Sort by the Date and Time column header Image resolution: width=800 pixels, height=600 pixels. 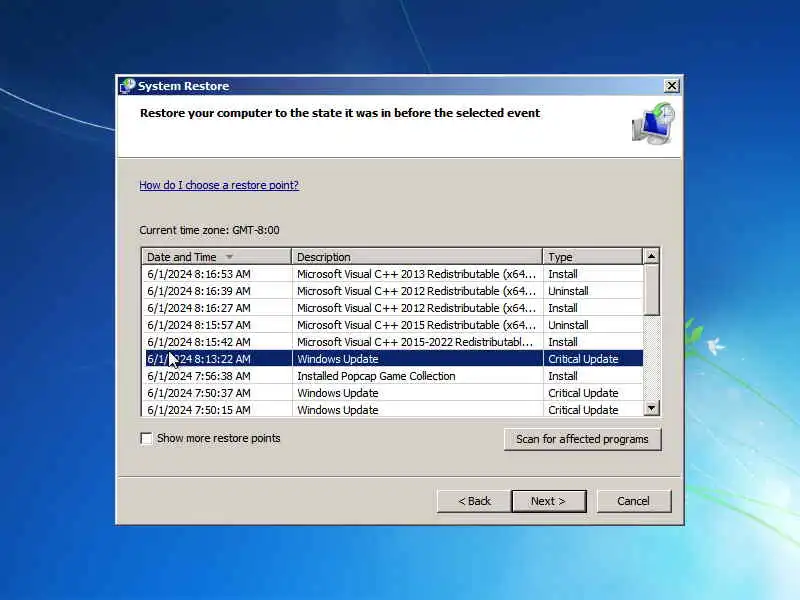point(216,257)
